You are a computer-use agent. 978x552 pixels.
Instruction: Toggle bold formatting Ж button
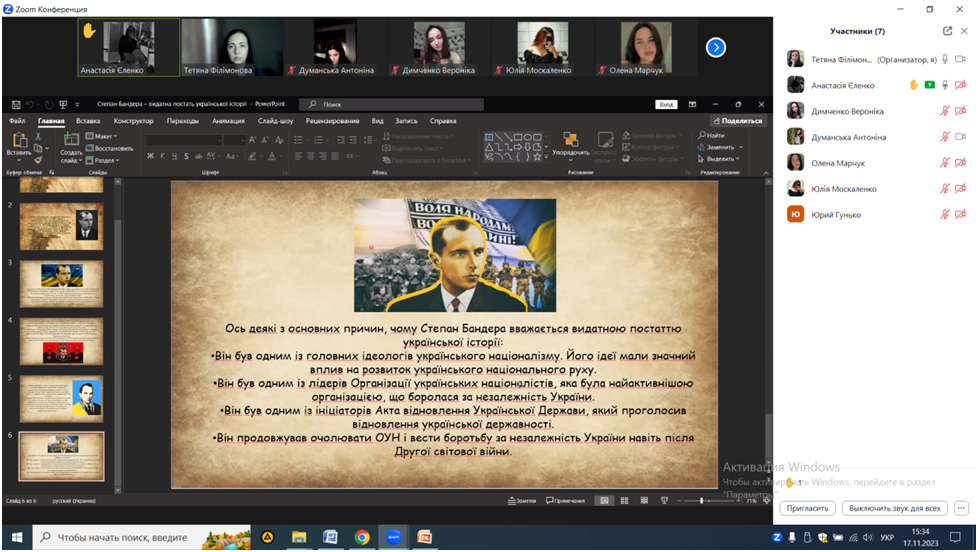pos(150,156)
